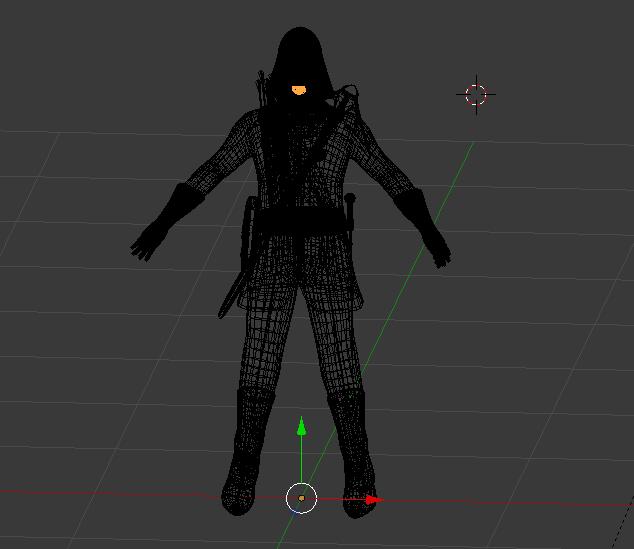The height and width of the screenshot is (549, 634).
Task: Click the green Y-axis arrow of the transform gizmo
Action: (301, 427)
